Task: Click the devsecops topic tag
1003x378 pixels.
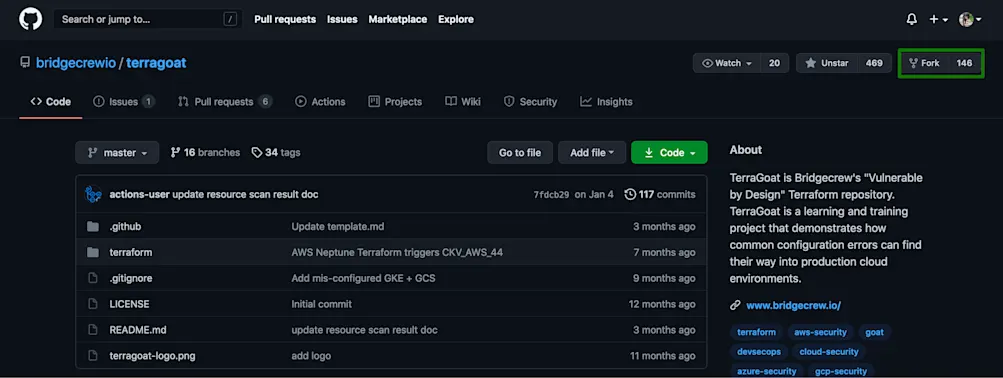Action: [x=758, y=352]
